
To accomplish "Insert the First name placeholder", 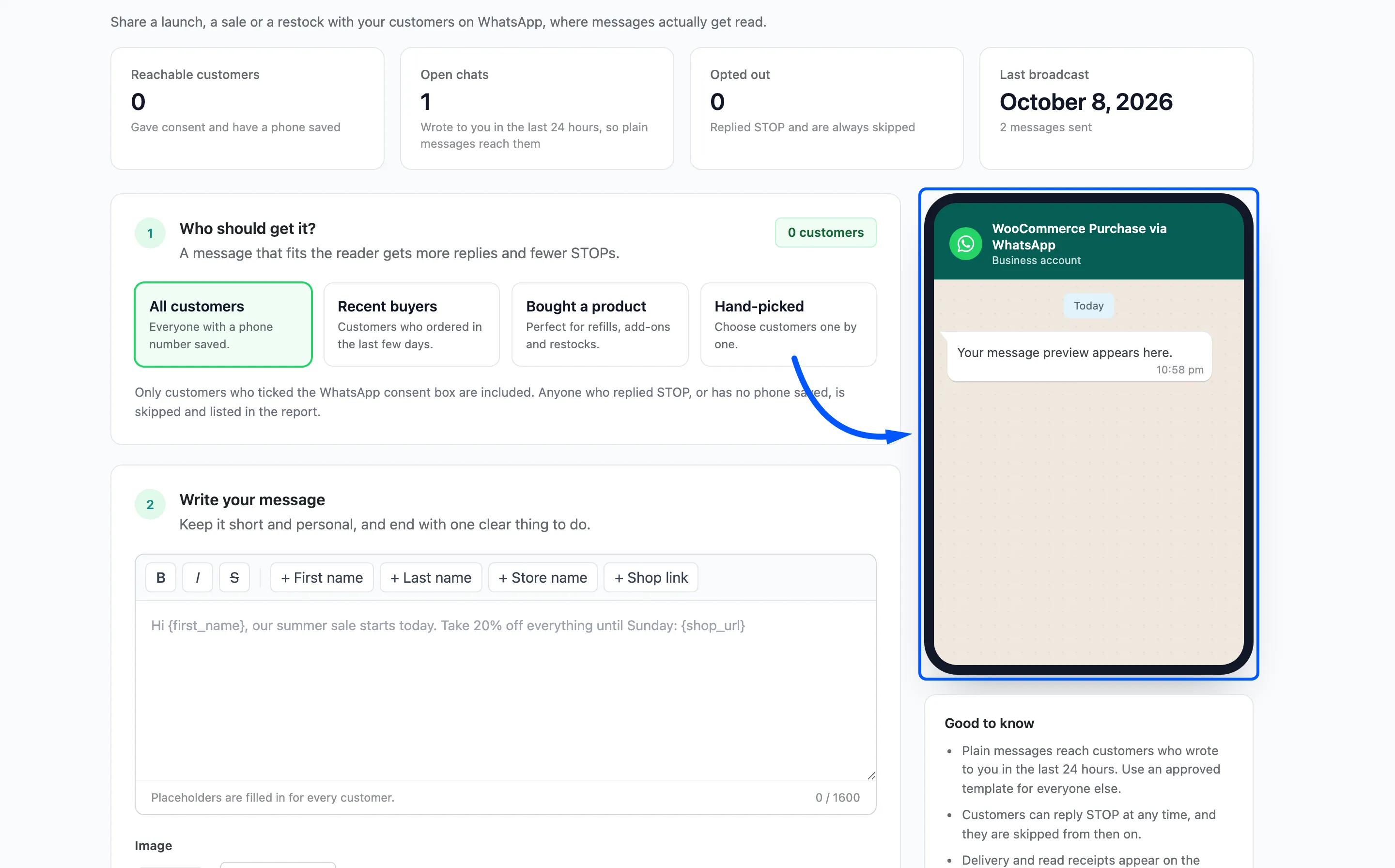I will pyautogui.click(x=322, y=577).
